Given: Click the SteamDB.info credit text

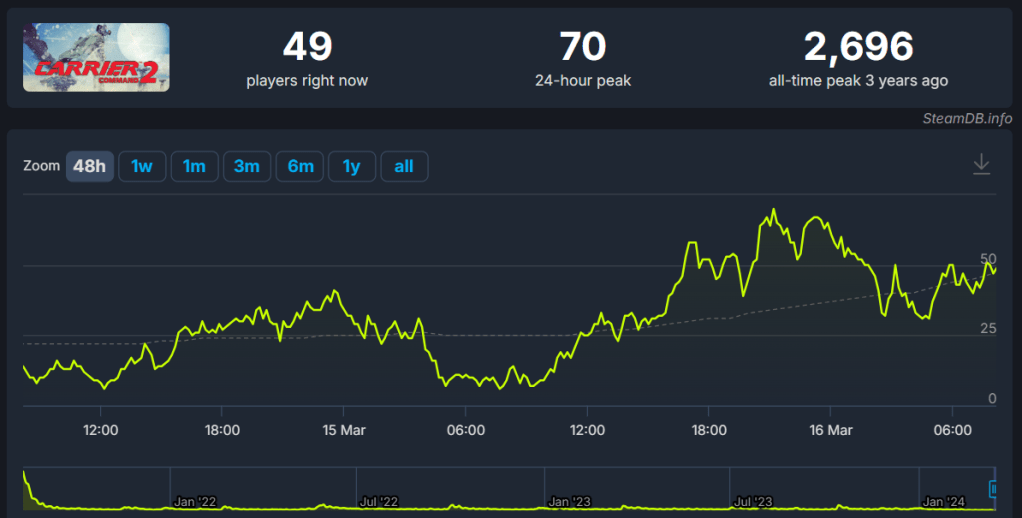Looking at the screenshot, I should pos(967,118).
